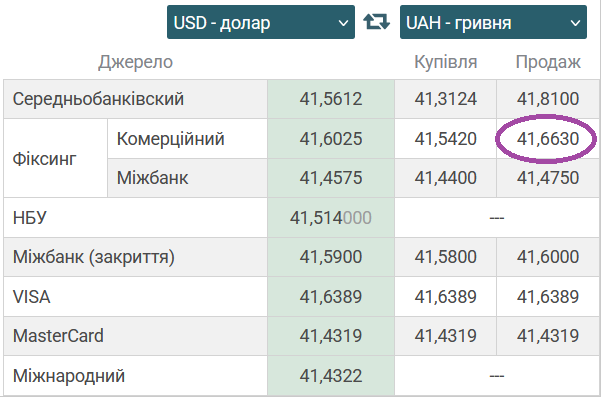Viewport: 609px width, 412px height.
Task: Select the Середньобанківський source row label
Action: tap(98, 100)
